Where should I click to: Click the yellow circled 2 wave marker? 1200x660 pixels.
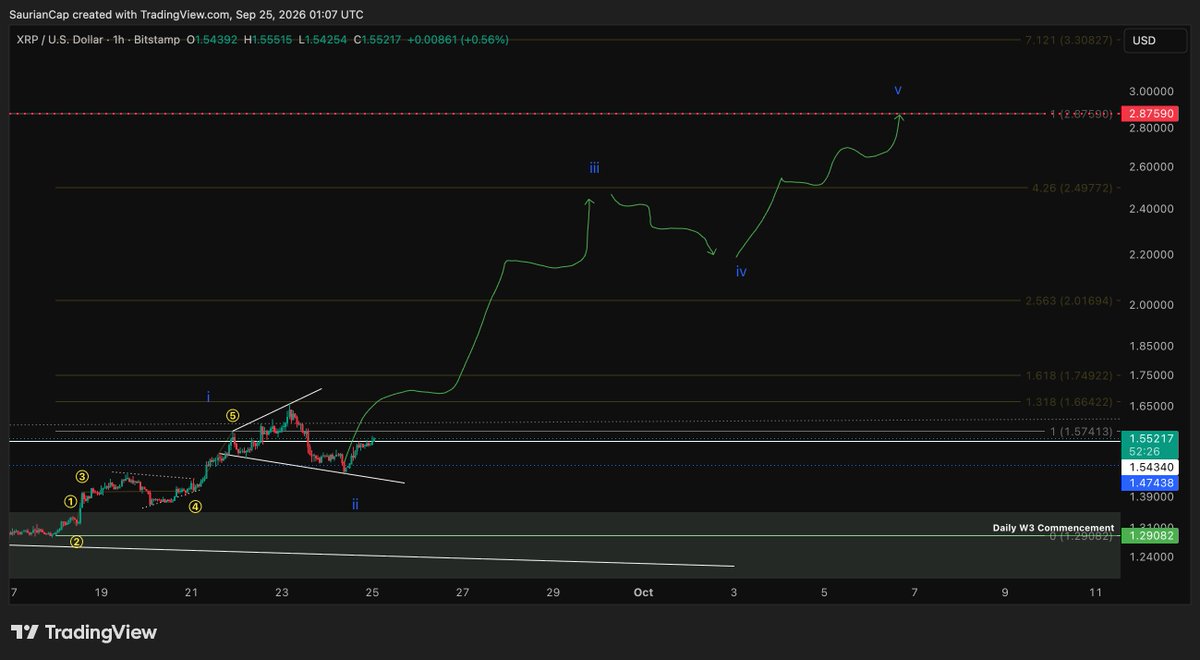(76, 542)
